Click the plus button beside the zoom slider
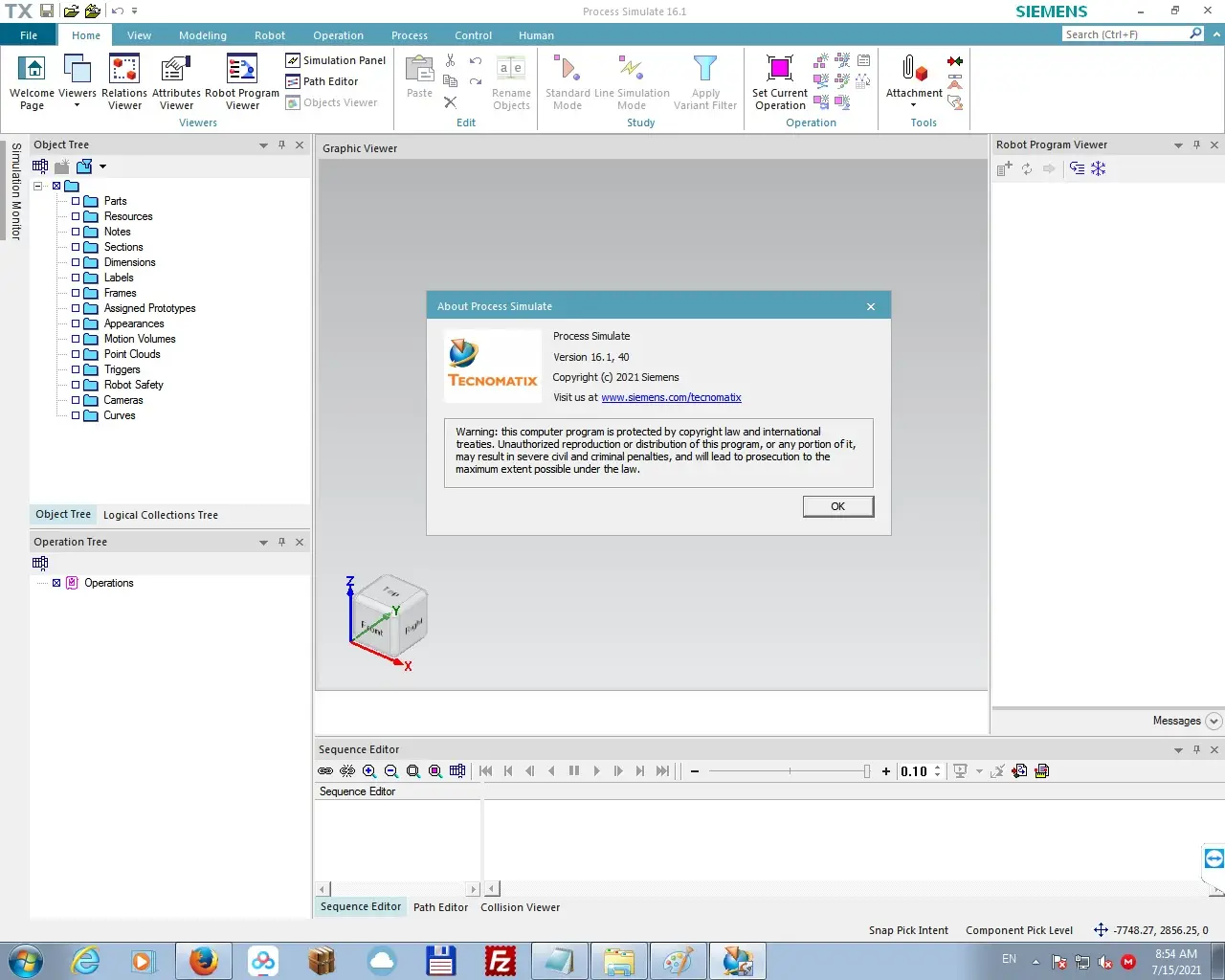Screen dimensions: 1225x980 (886, 771)
